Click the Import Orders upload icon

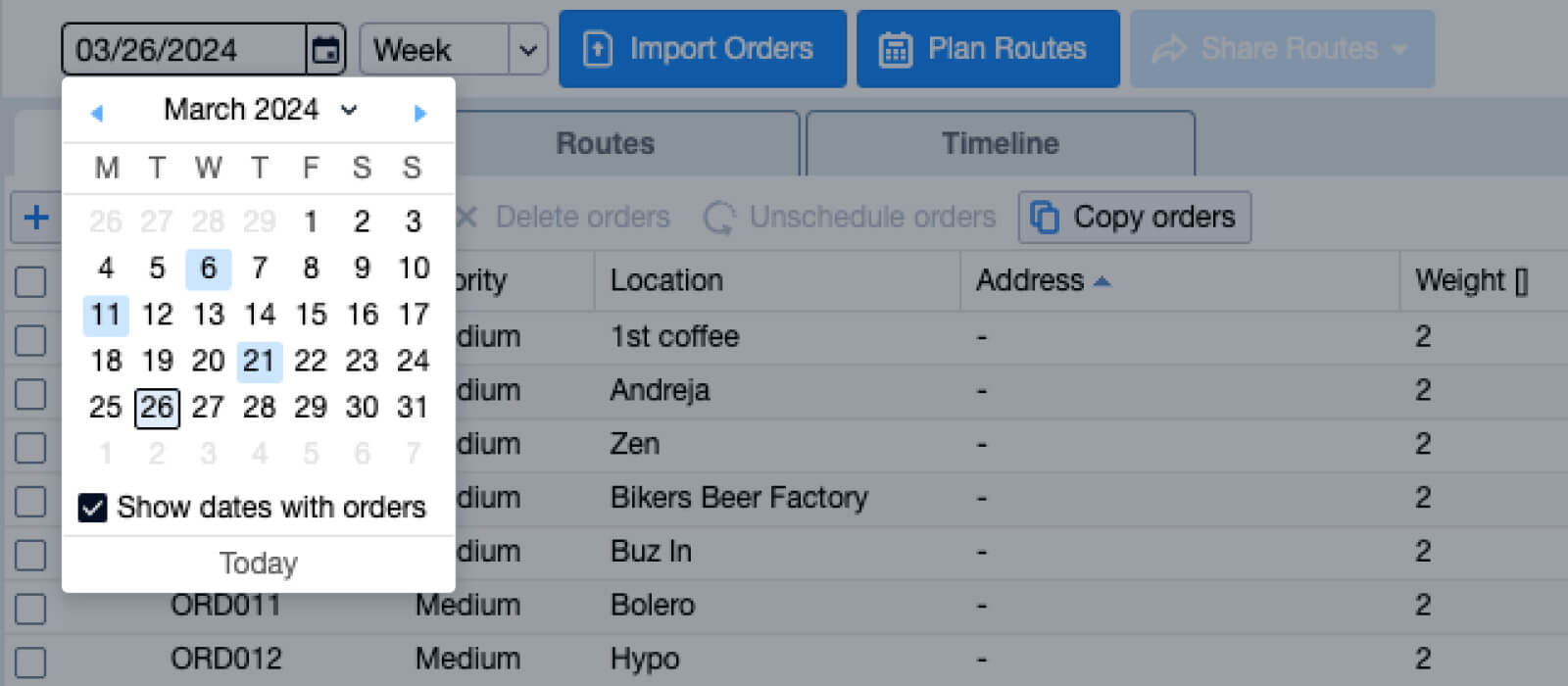point(598,48)
